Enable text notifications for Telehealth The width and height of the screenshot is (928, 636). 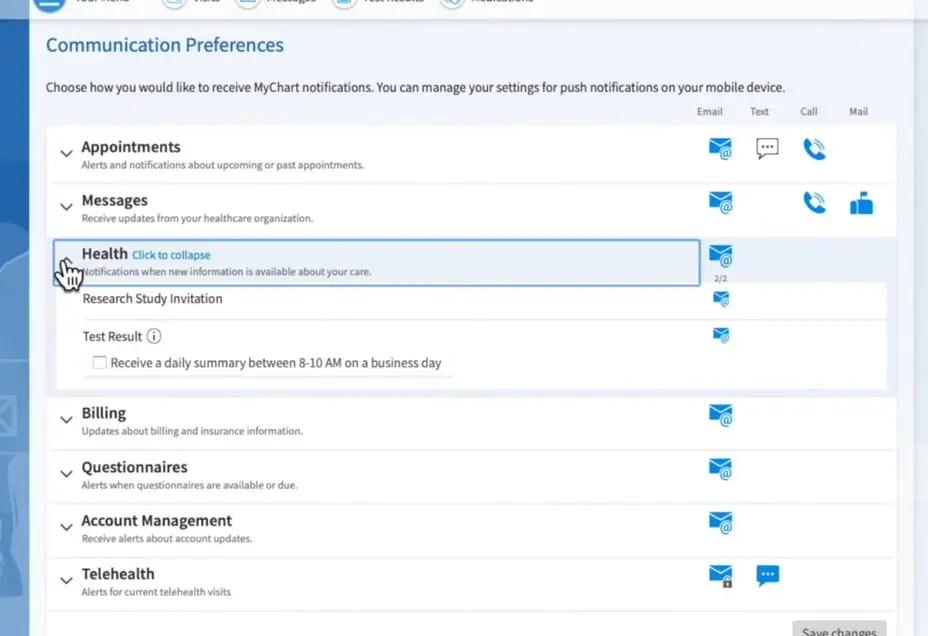[x=767, y=575]
